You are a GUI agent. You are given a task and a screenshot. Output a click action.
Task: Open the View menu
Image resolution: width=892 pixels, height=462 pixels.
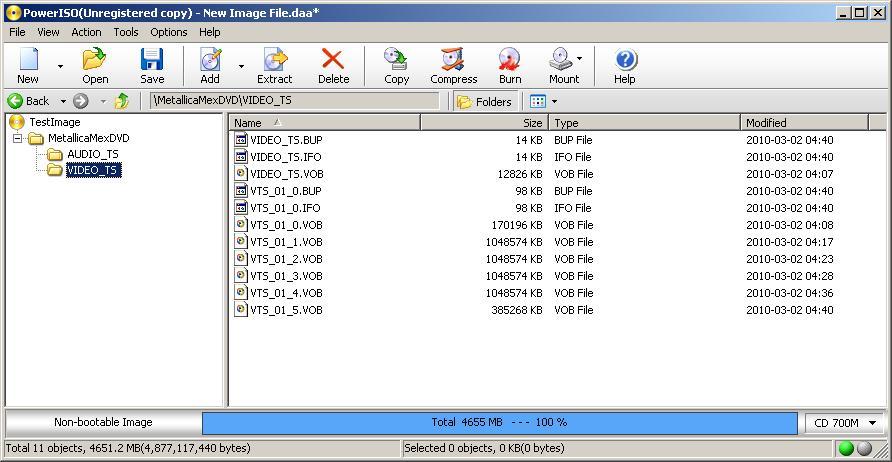pos(48,32)
